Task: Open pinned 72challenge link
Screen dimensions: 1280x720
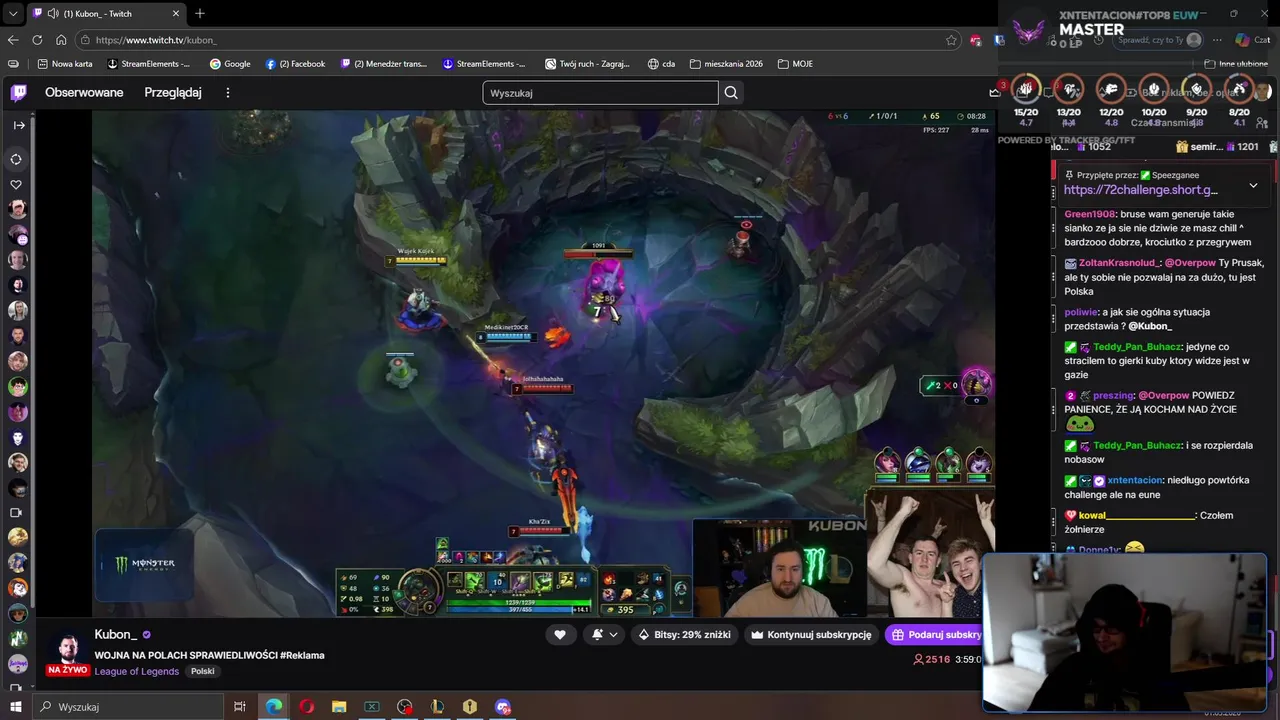Action: [x=1141, y=190]
